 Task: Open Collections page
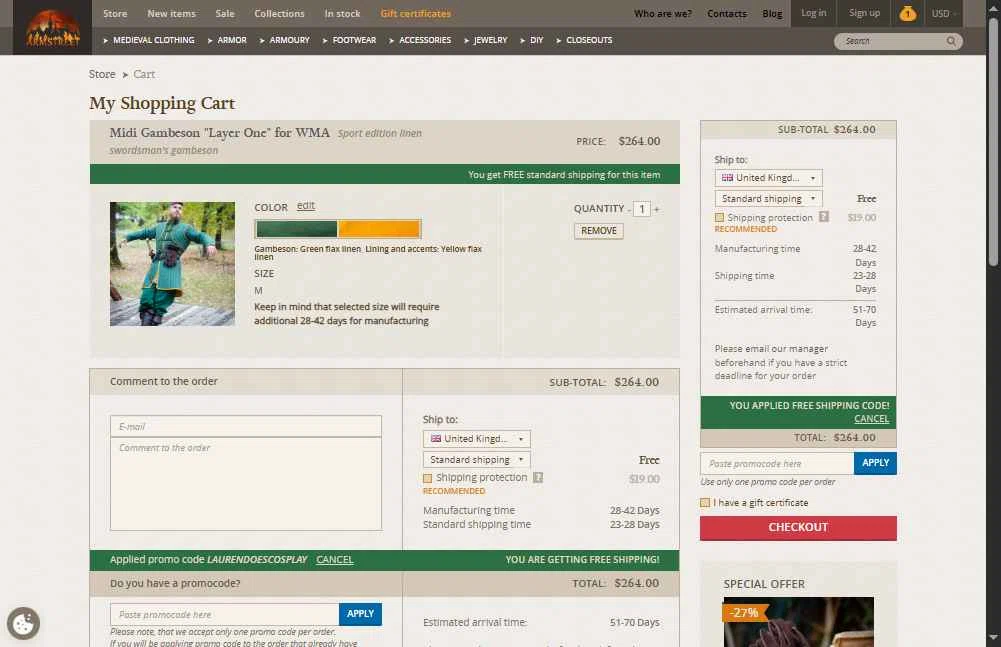click(x=279, y=13)
